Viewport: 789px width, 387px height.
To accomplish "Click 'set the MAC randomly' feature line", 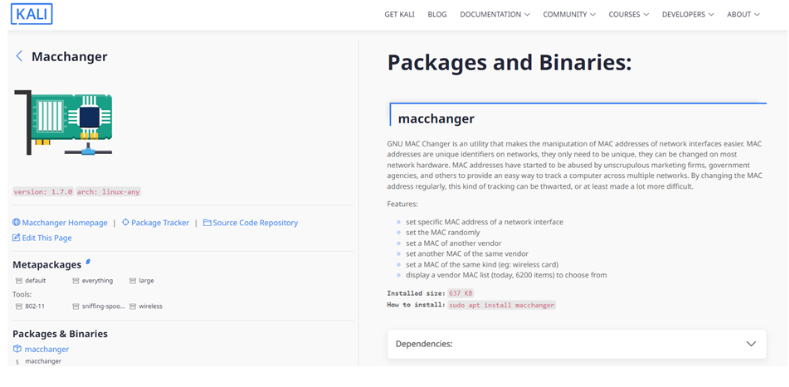I will [443, 233].
